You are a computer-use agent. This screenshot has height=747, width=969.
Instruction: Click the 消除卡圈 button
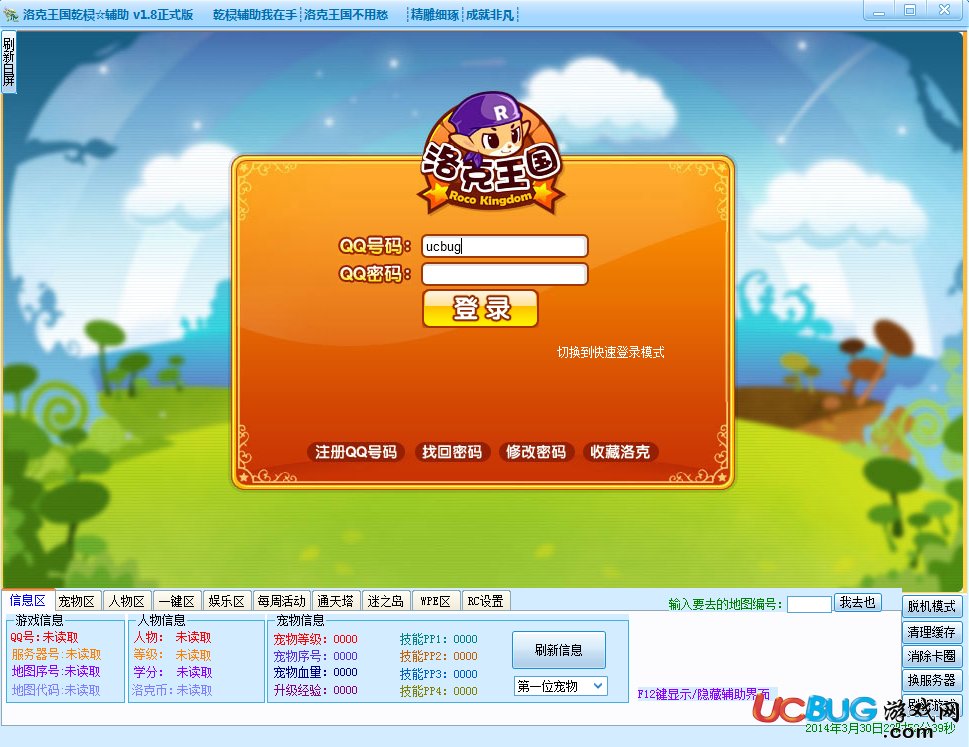tap(932, 656)
